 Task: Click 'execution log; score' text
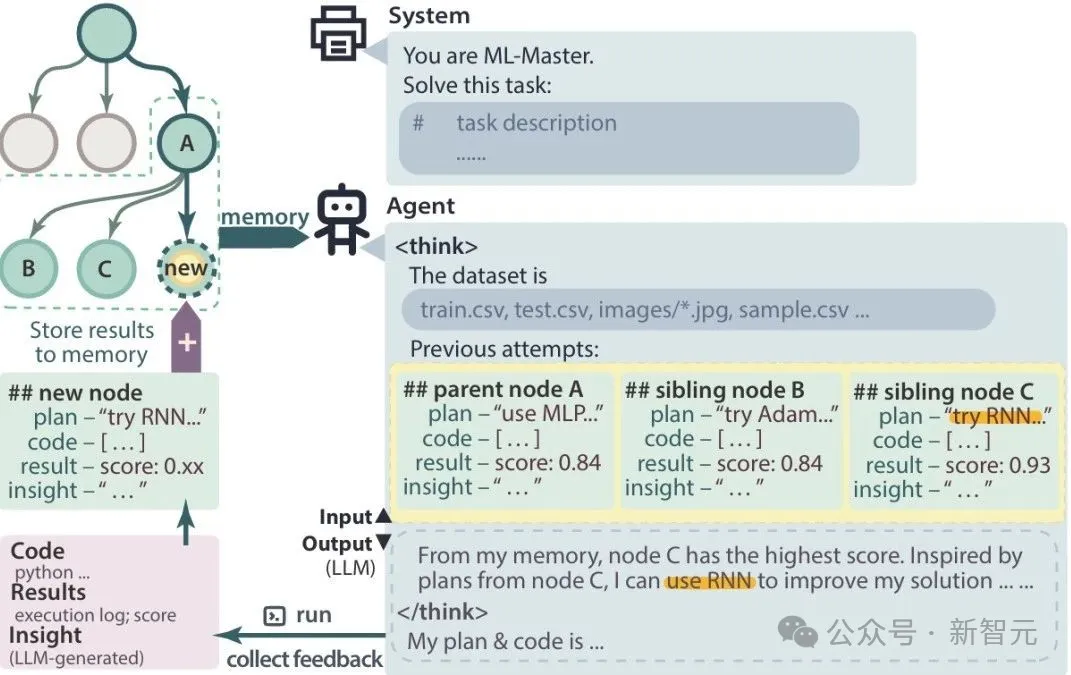click(95, 615)
